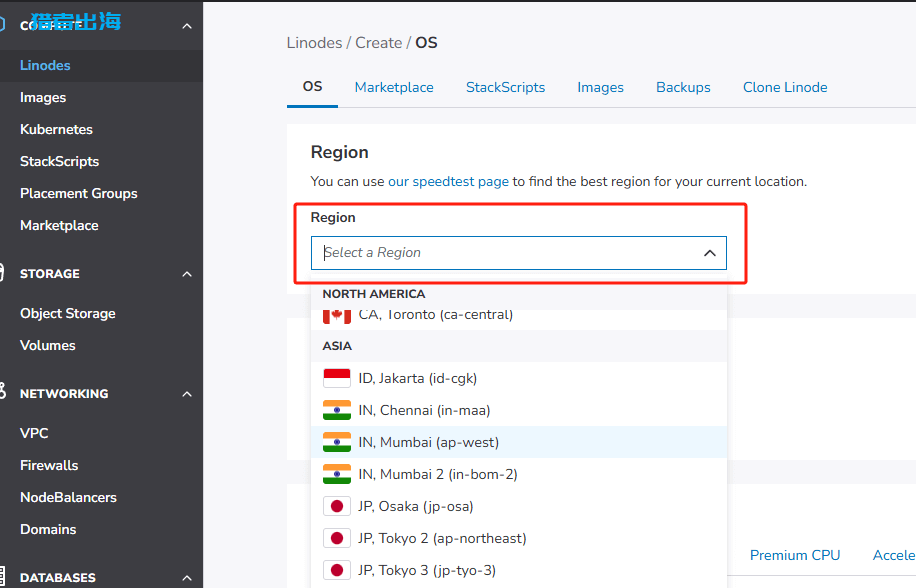The image size is (916, 588).
Task: Go to Firewalls page
Action: pos(48,465)
